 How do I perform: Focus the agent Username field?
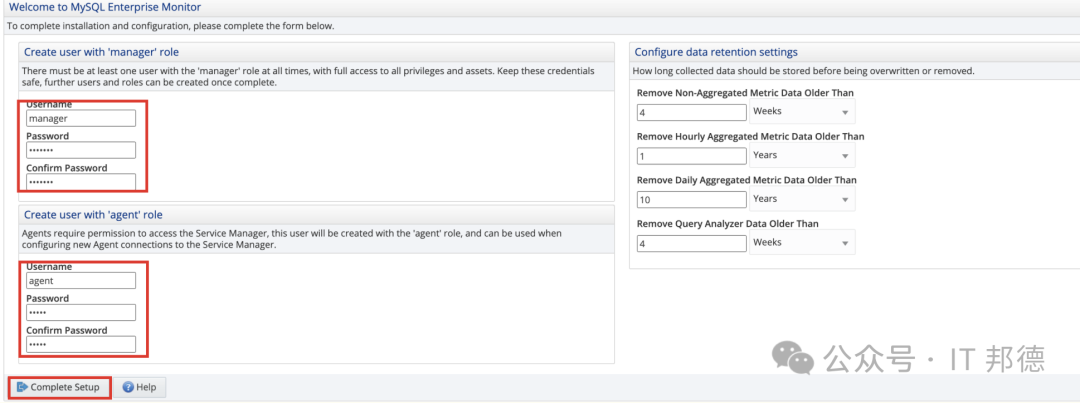click(x=81, y=281)
